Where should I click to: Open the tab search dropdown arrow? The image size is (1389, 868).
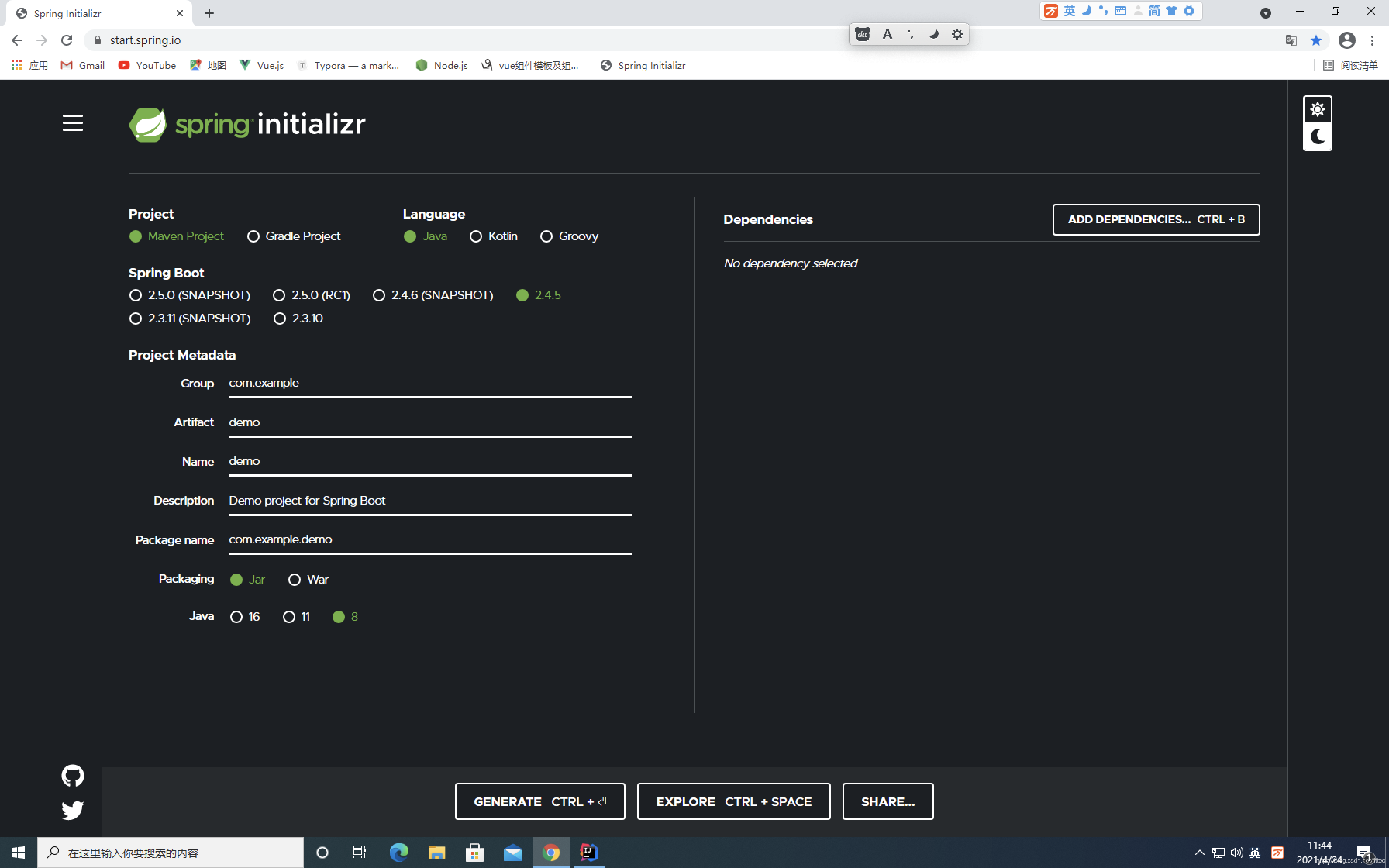(x=1265, y=13)
